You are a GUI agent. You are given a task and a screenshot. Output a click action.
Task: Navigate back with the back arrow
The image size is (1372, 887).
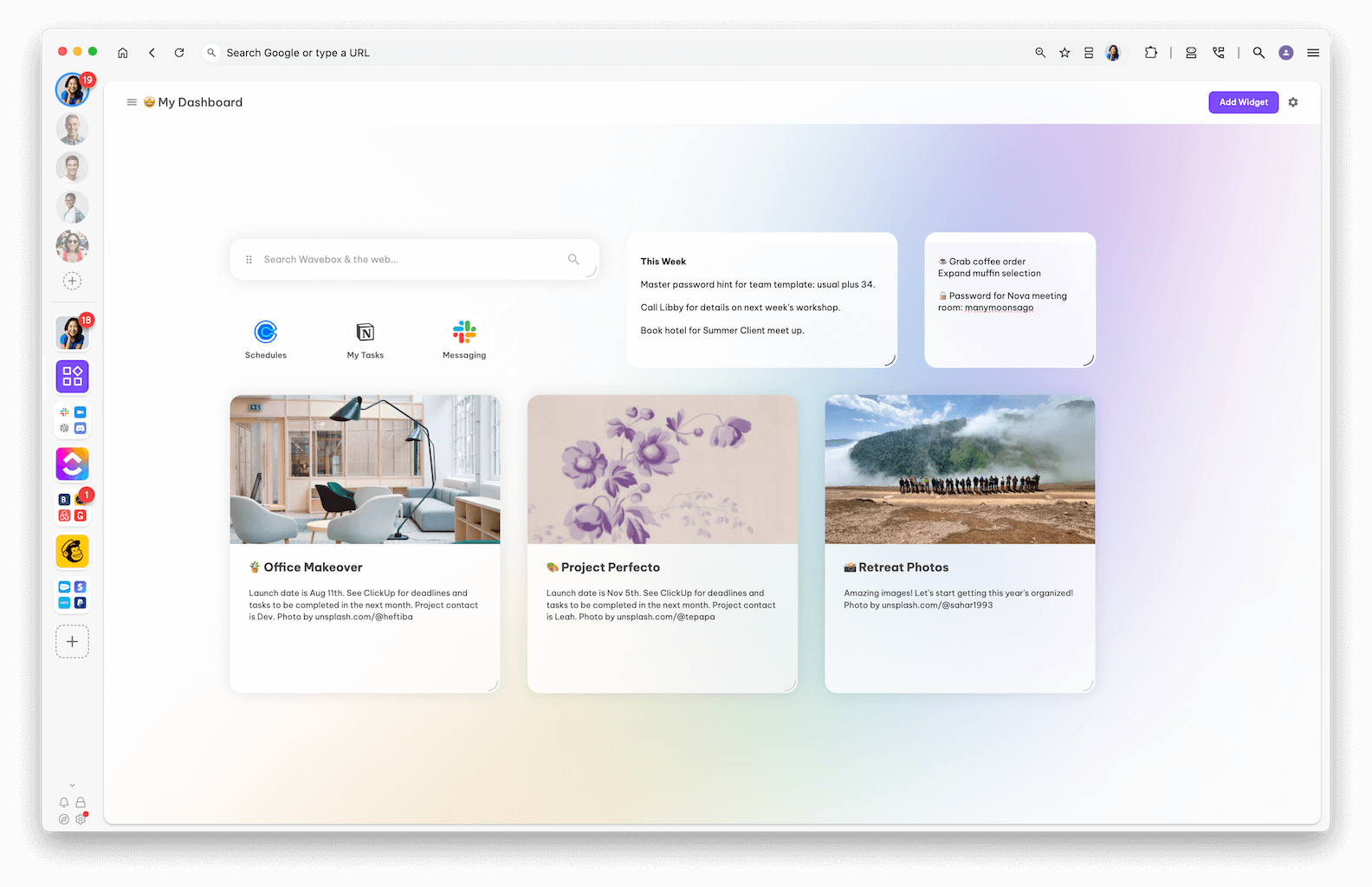point(152,53)
